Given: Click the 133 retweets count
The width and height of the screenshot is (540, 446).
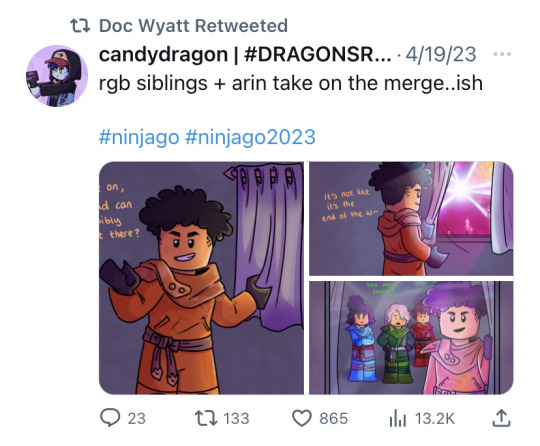Looking at the screenshot, I should [x=236, y=418].
